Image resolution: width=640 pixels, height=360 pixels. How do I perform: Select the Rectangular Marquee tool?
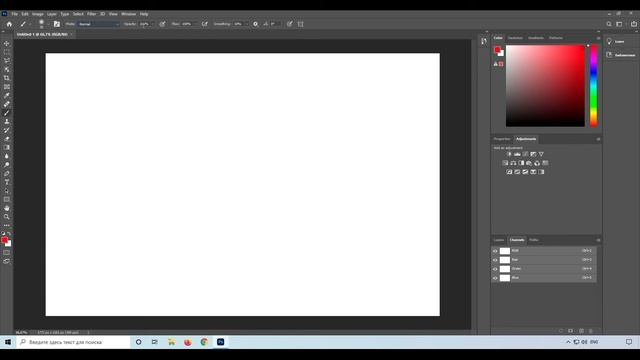point(7,52)
